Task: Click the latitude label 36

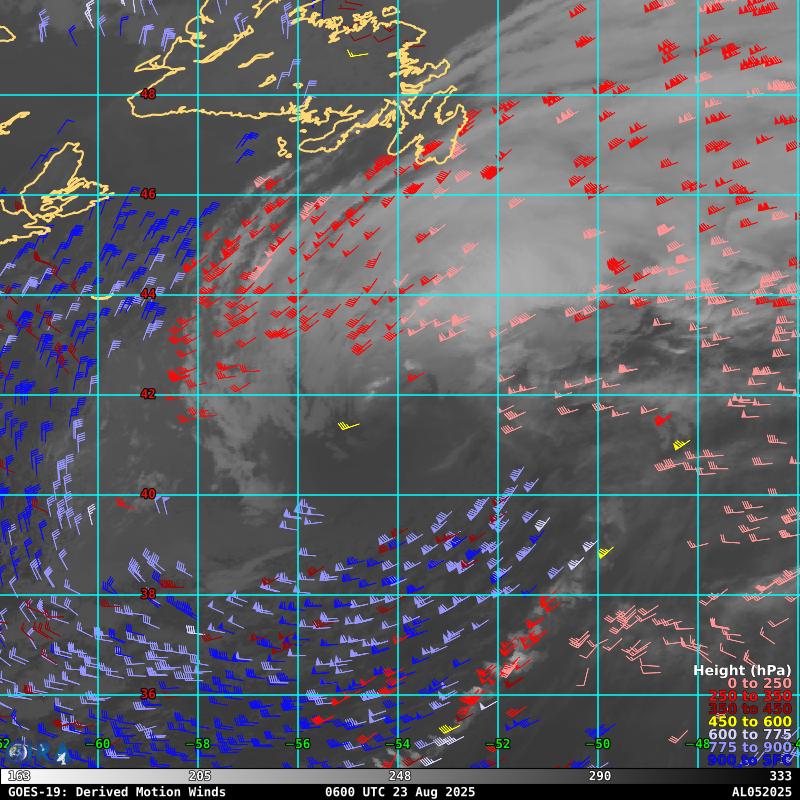Action: point(148,694)
